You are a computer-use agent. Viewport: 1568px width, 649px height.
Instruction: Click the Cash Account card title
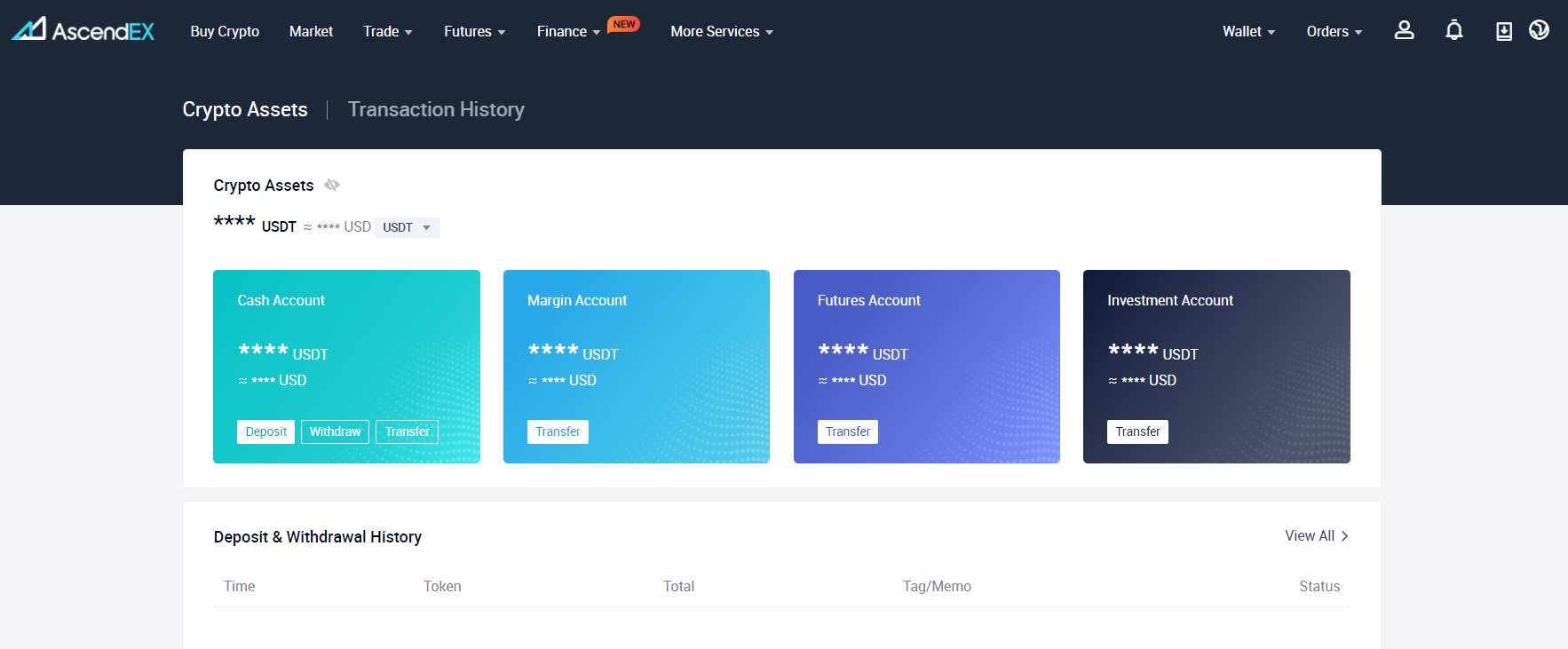[x=281, y=300]
